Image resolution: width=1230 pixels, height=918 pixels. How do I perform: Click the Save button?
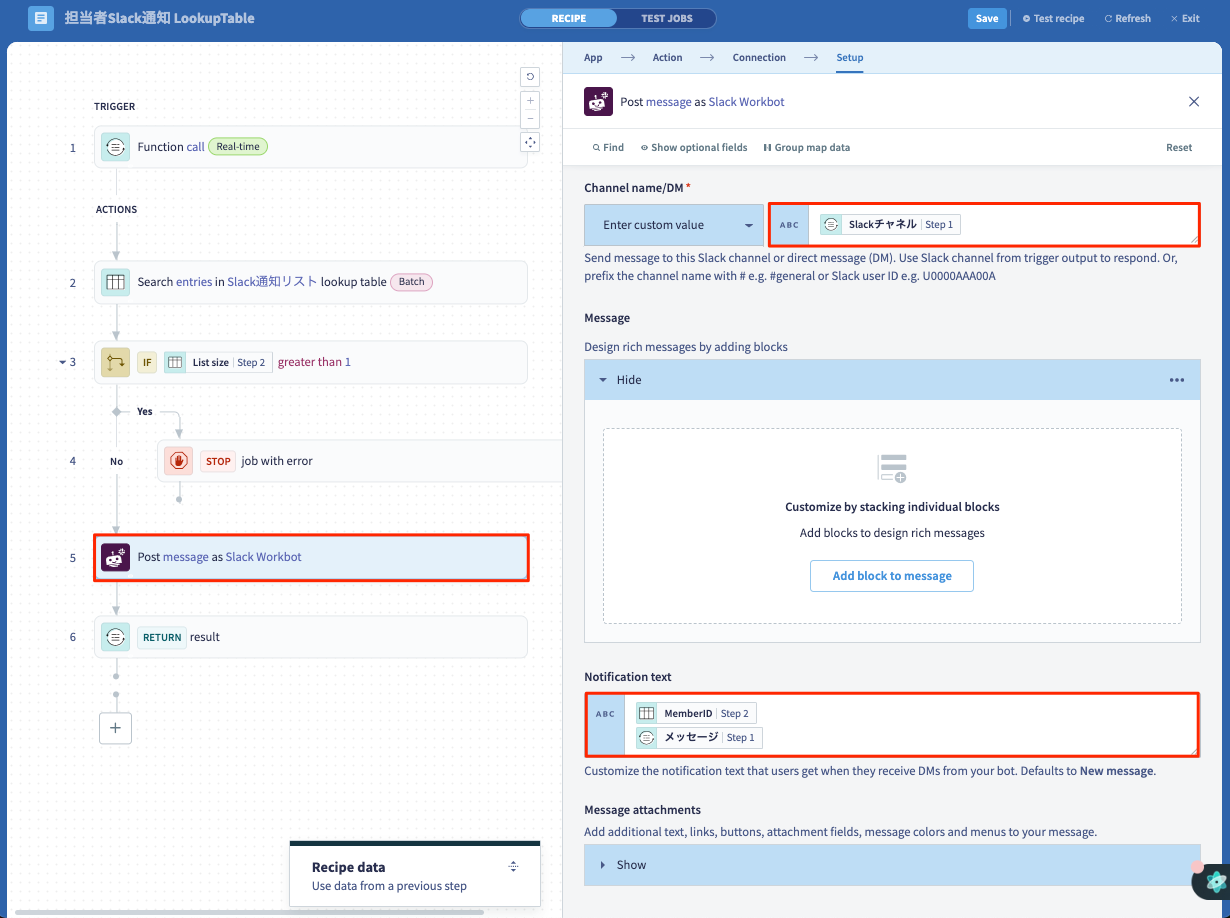[x=986, y=18]
